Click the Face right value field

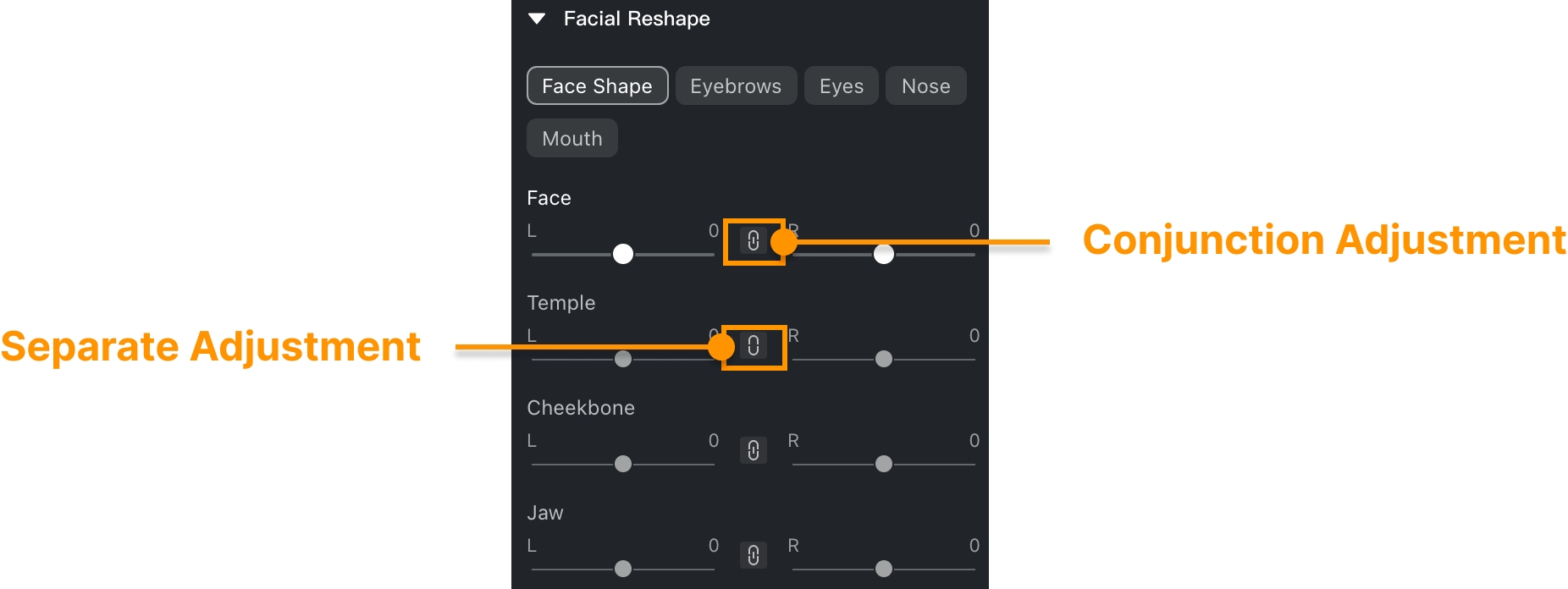tap(974, 231)
